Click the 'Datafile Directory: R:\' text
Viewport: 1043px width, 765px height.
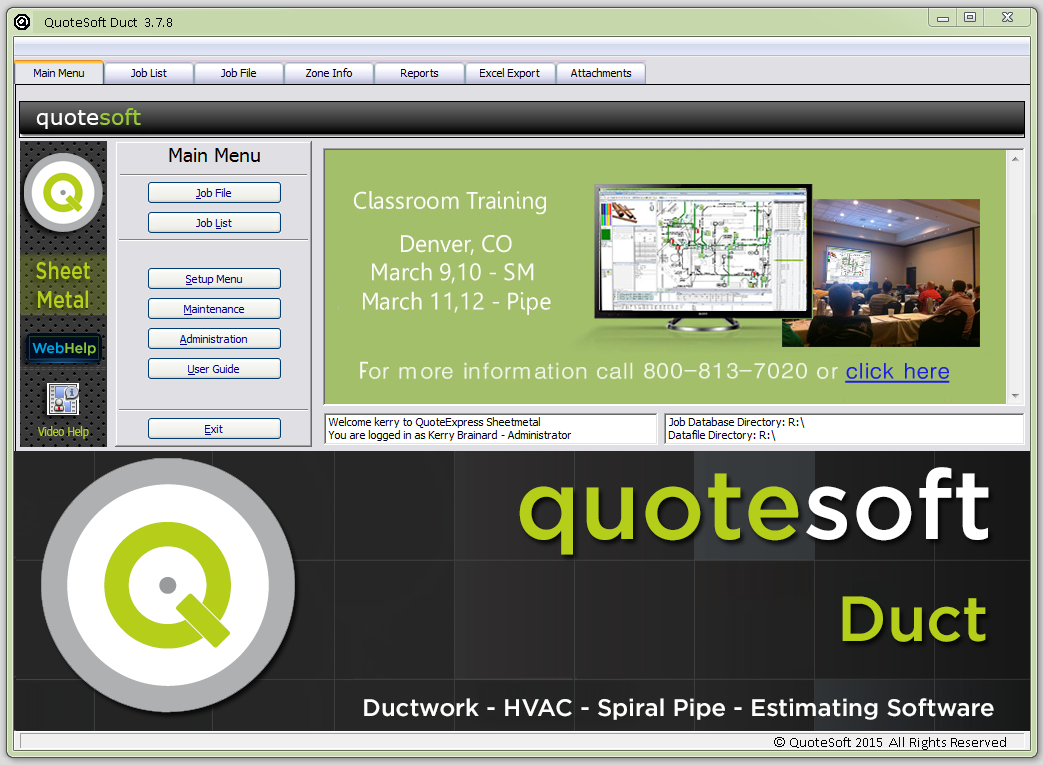[722, 435]
